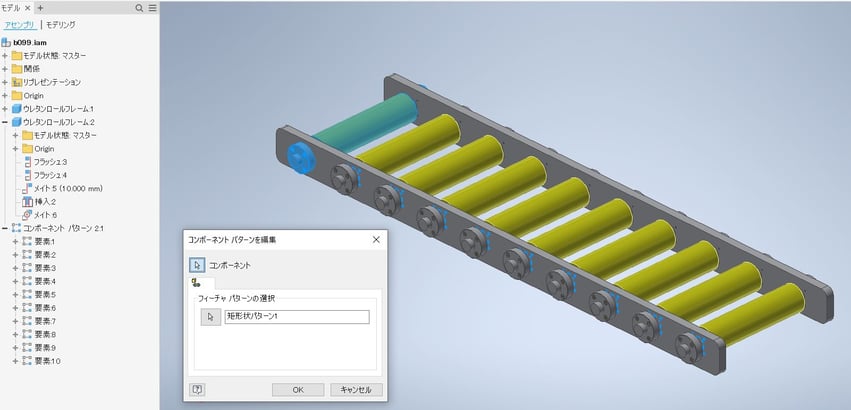This screenshot has height=410, width=851.
Task: Select メイト:5 (10.000 mm) text row
Action: (68, 188)
